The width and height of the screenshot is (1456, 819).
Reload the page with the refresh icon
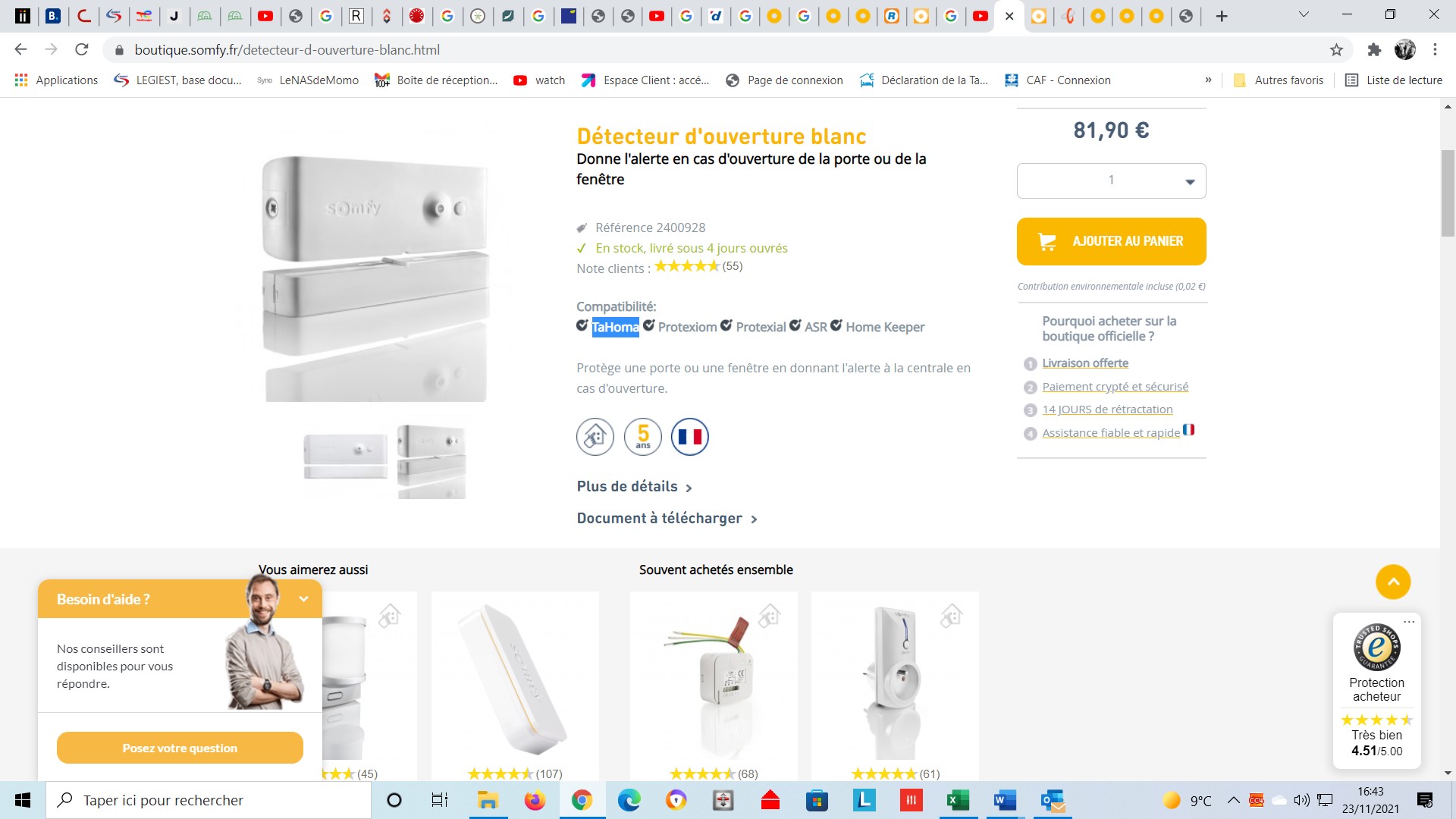click(x=82, y=50)
